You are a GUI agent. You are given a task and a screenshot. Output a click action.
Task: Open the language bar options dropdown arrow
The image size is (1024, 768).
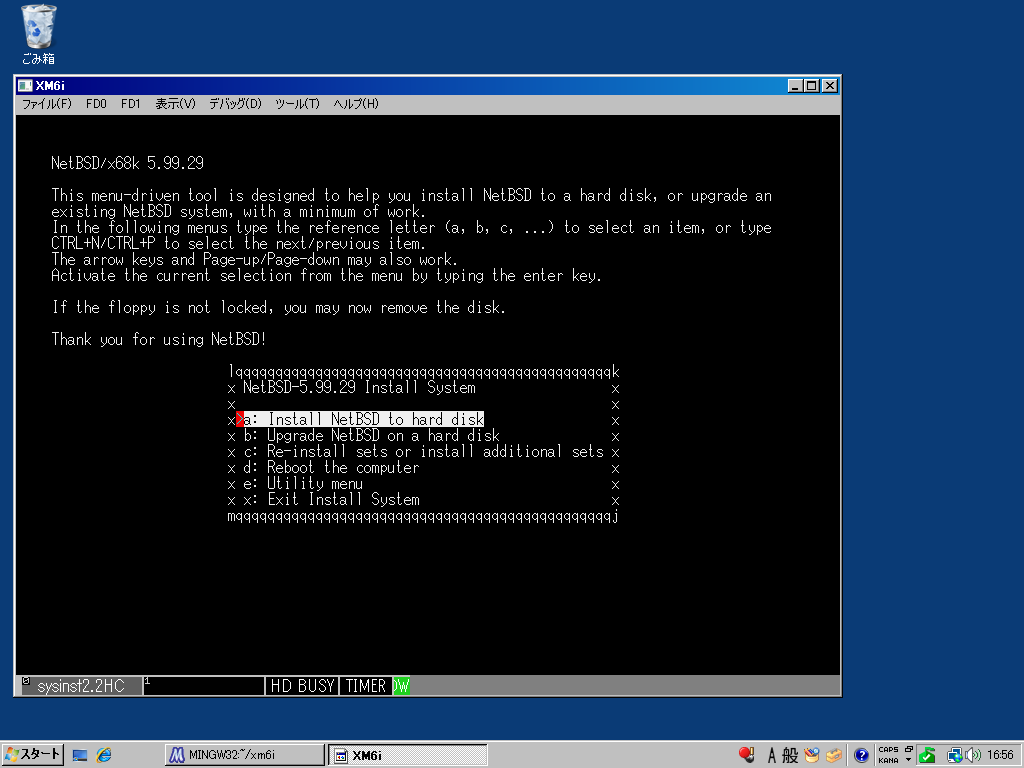point(908,760)
